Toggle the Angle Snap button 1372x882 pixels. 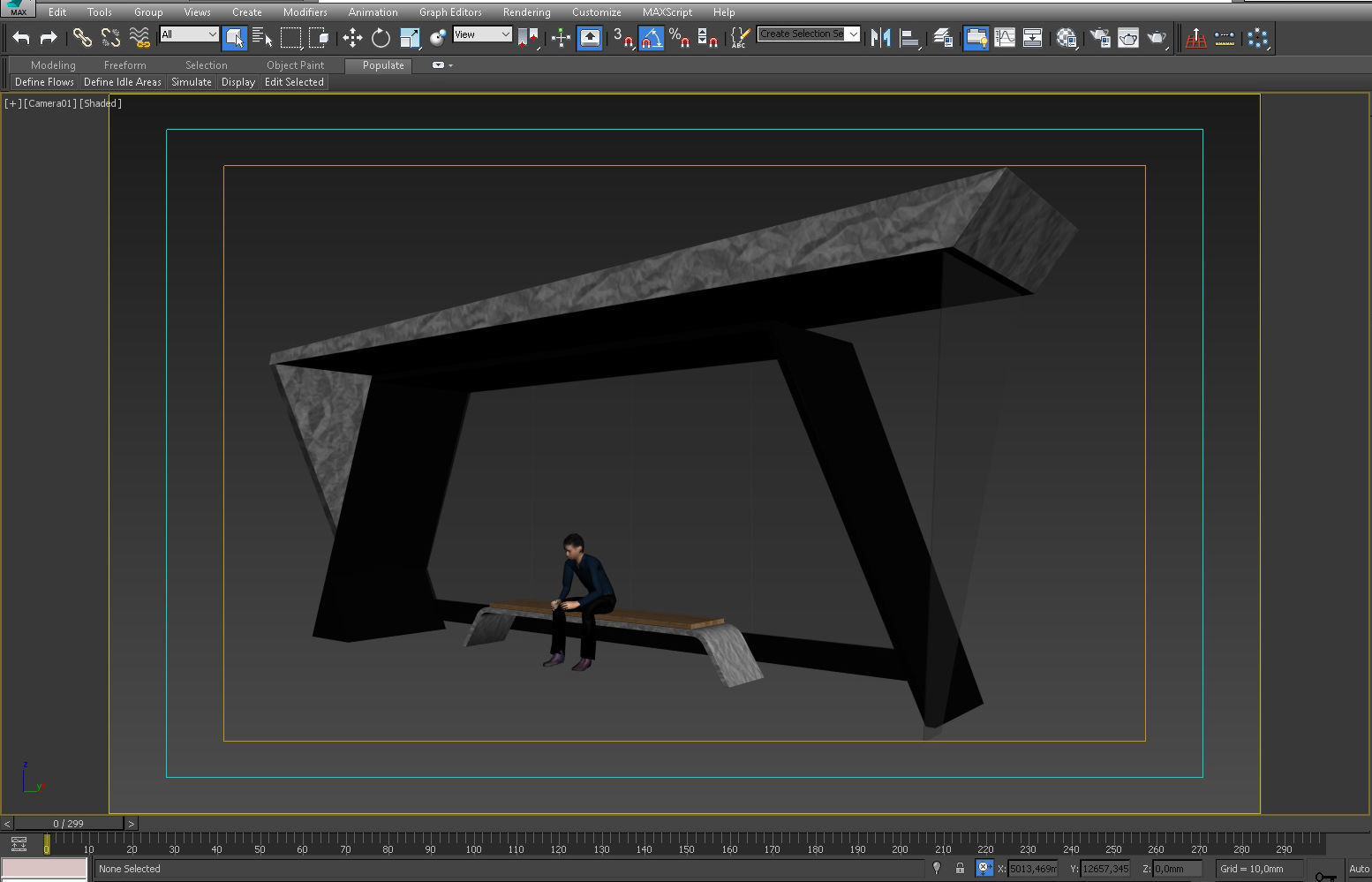652,37
